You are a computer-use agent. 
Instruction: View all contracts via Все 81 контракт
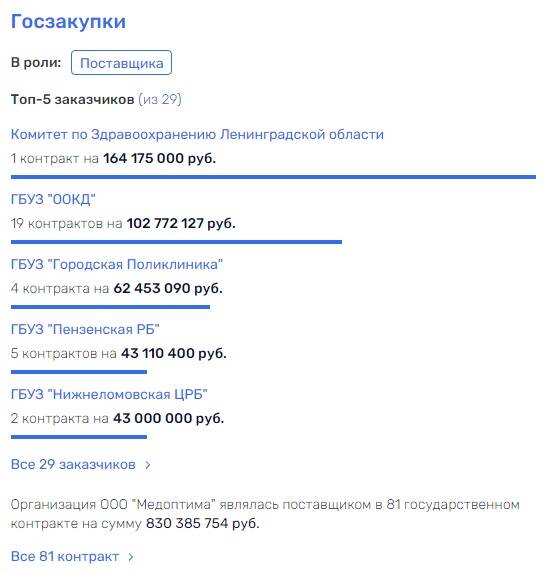pos(65,557)
